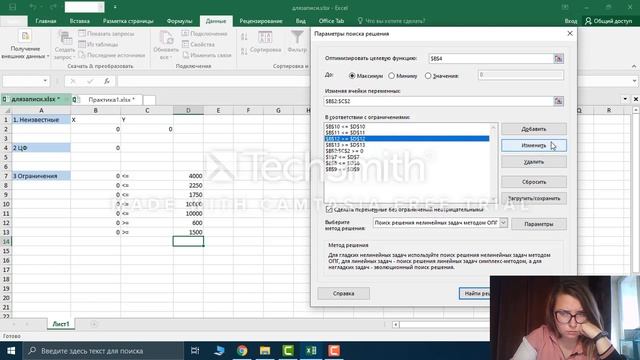Open Task View on the taskbar
The image size is (640, 360).
pyautogui.click(x=195, y=351)
